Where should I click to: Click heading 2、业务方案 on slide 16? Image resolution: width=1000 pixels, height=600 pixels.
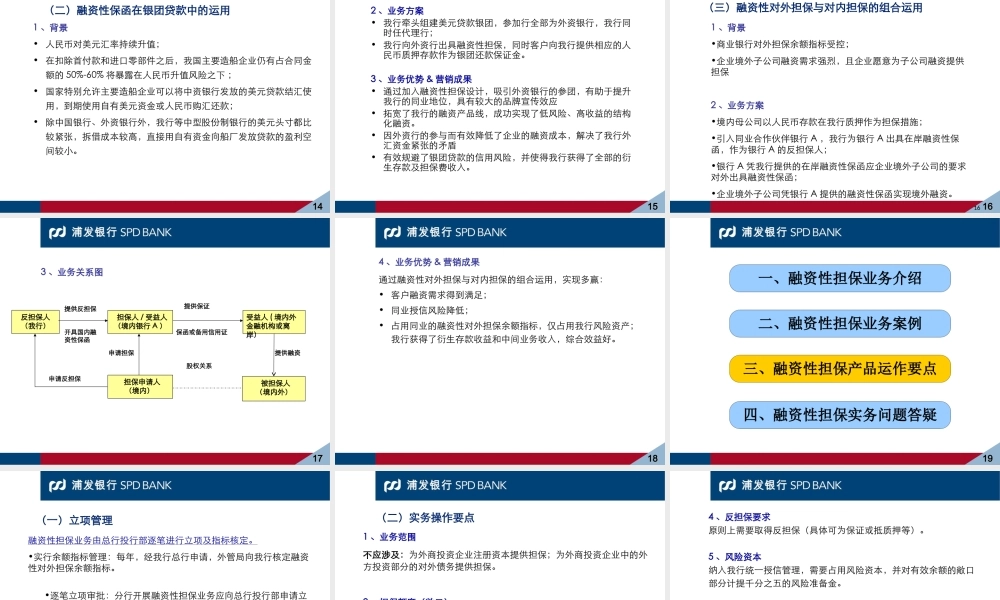(x=737, y=105)
